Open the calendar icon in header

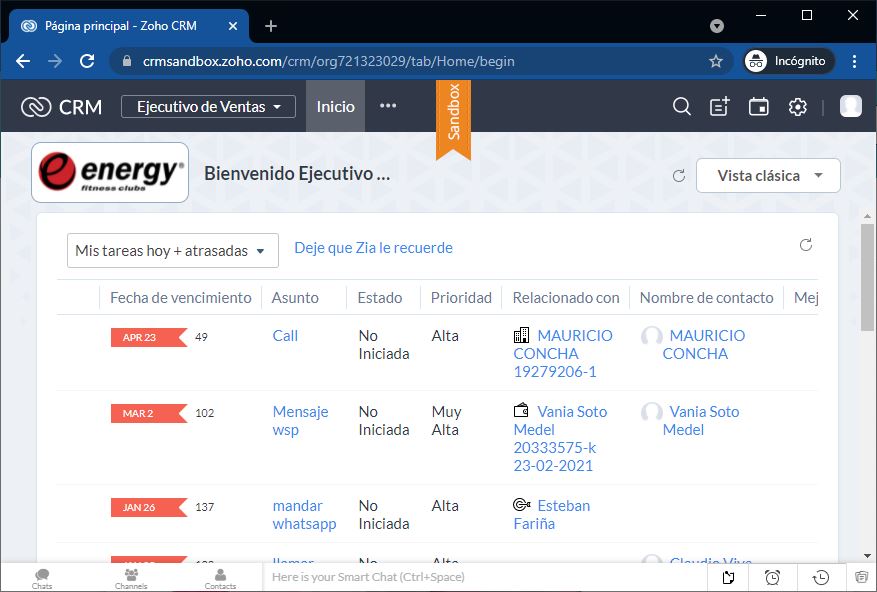(x=759, y=107)
